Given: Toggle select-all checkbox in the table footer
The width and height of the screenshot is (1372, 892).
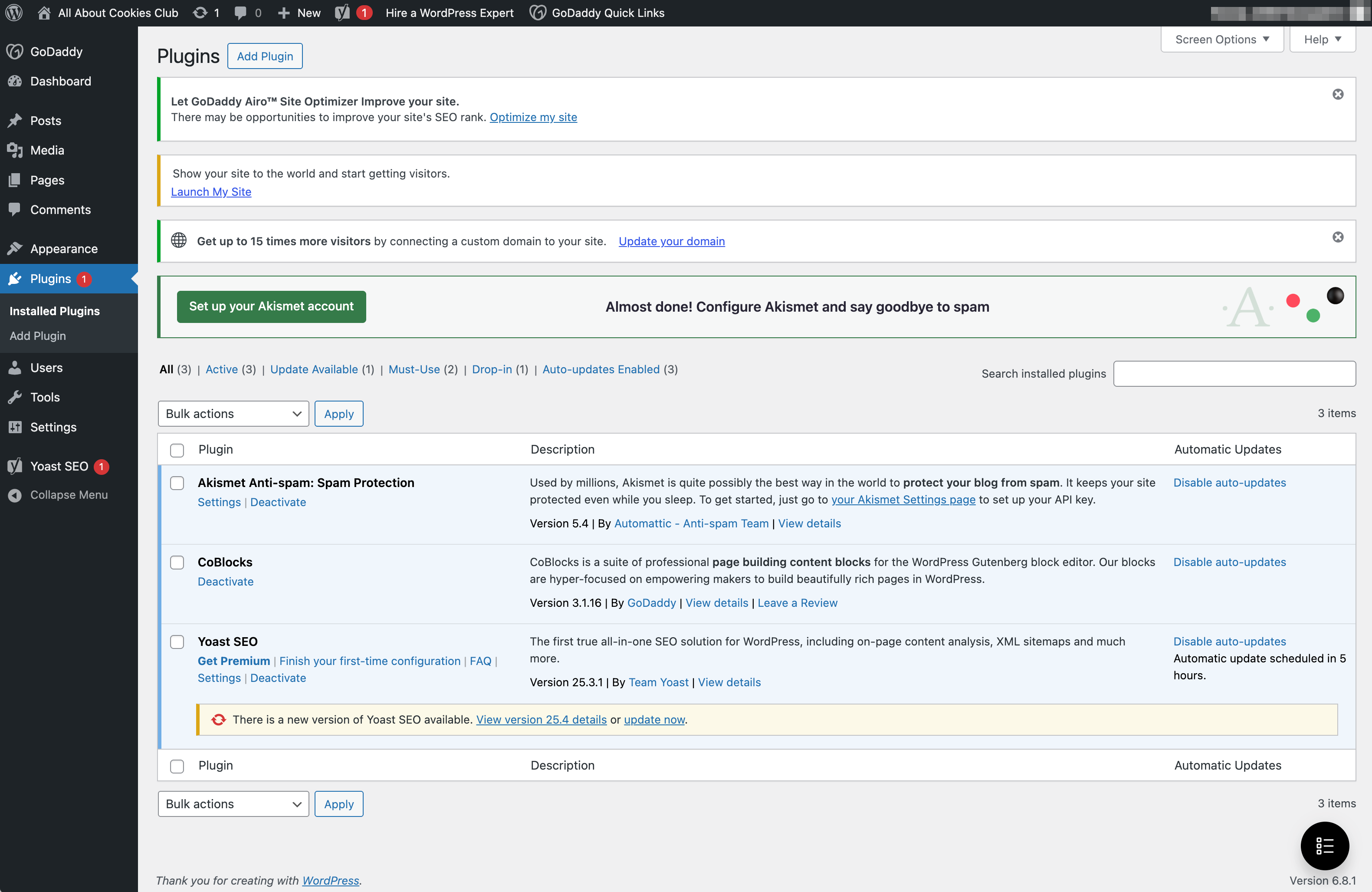Looking at the screenshot, I should click(177, 766).
